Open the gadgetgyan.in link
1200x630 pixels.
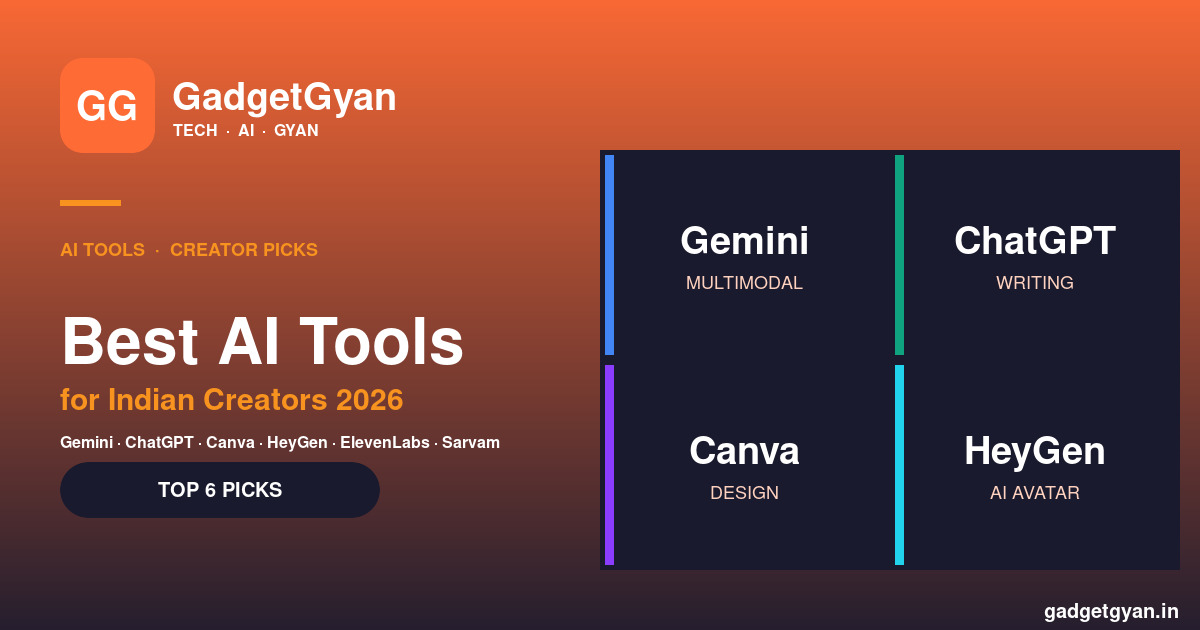point(1111,611)
